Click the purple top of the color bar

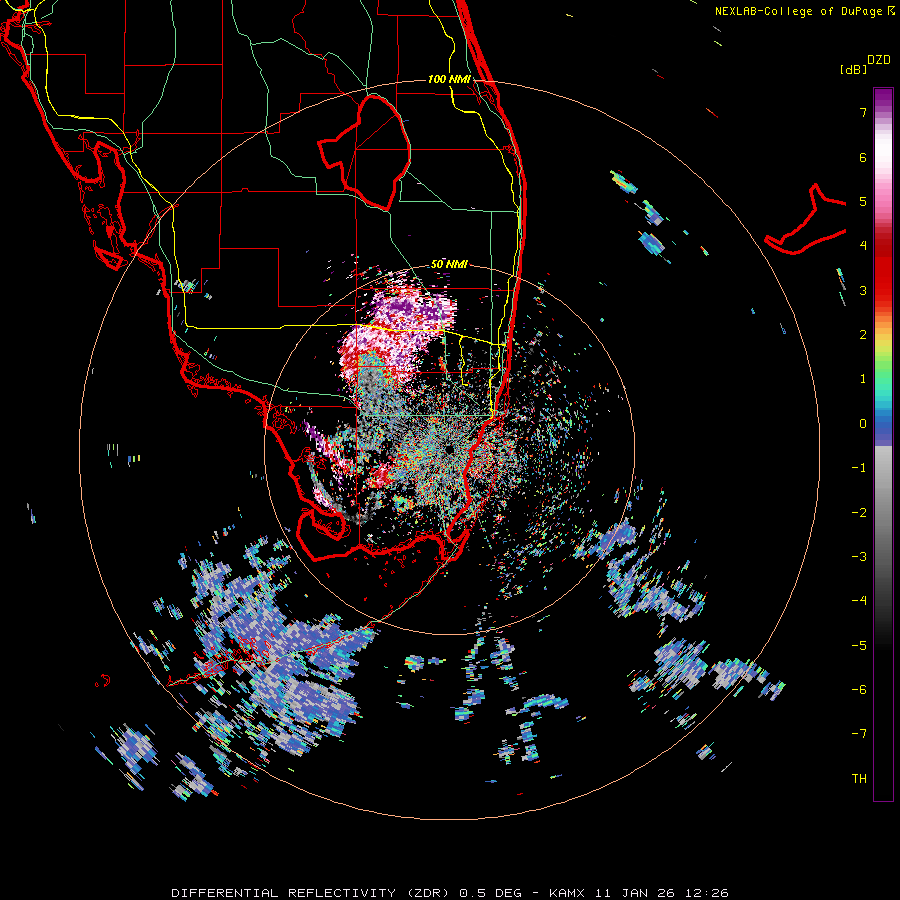point(883,99)
